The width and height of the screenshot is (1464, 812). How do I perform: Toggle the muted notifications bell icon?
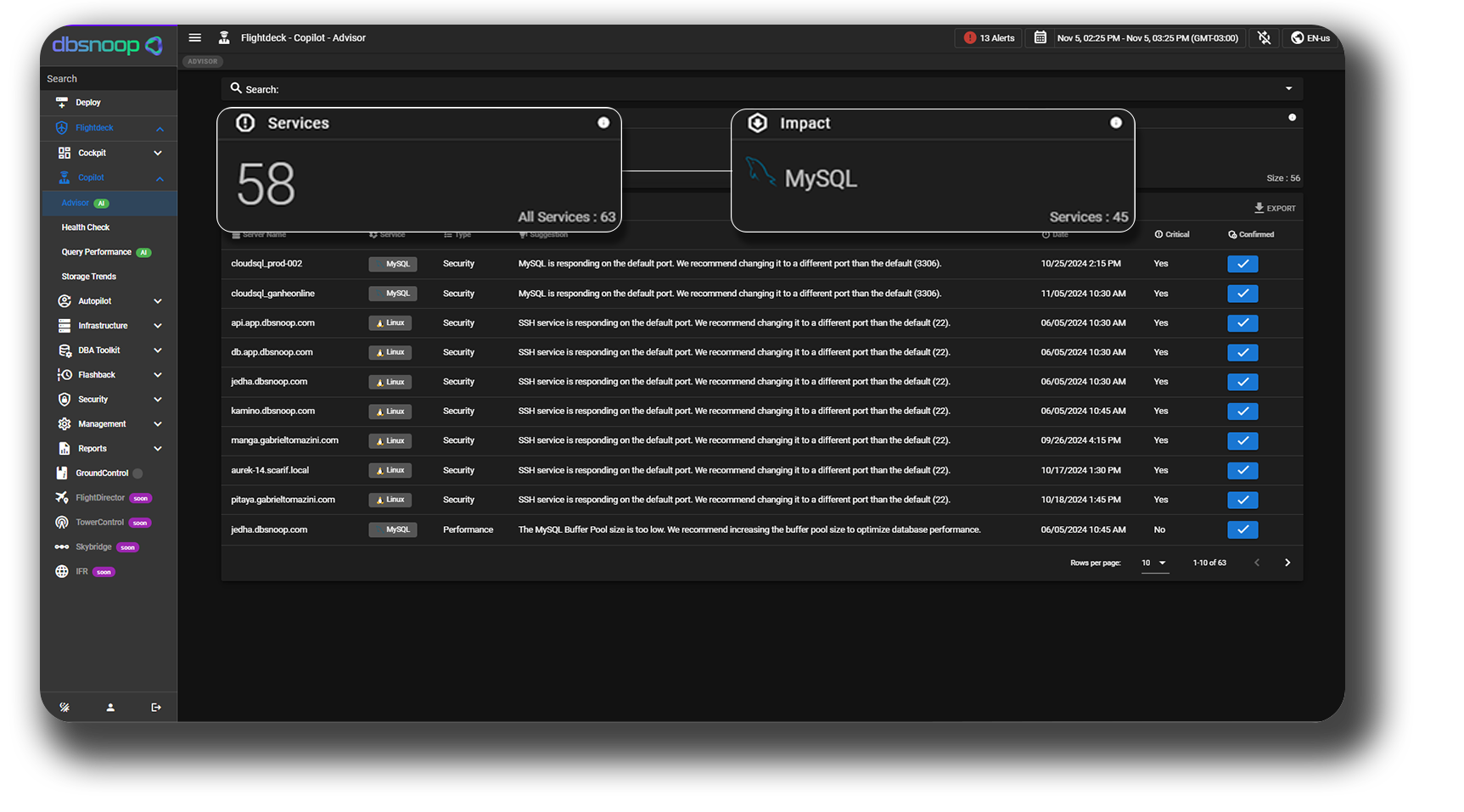(x=1265, y=37)
